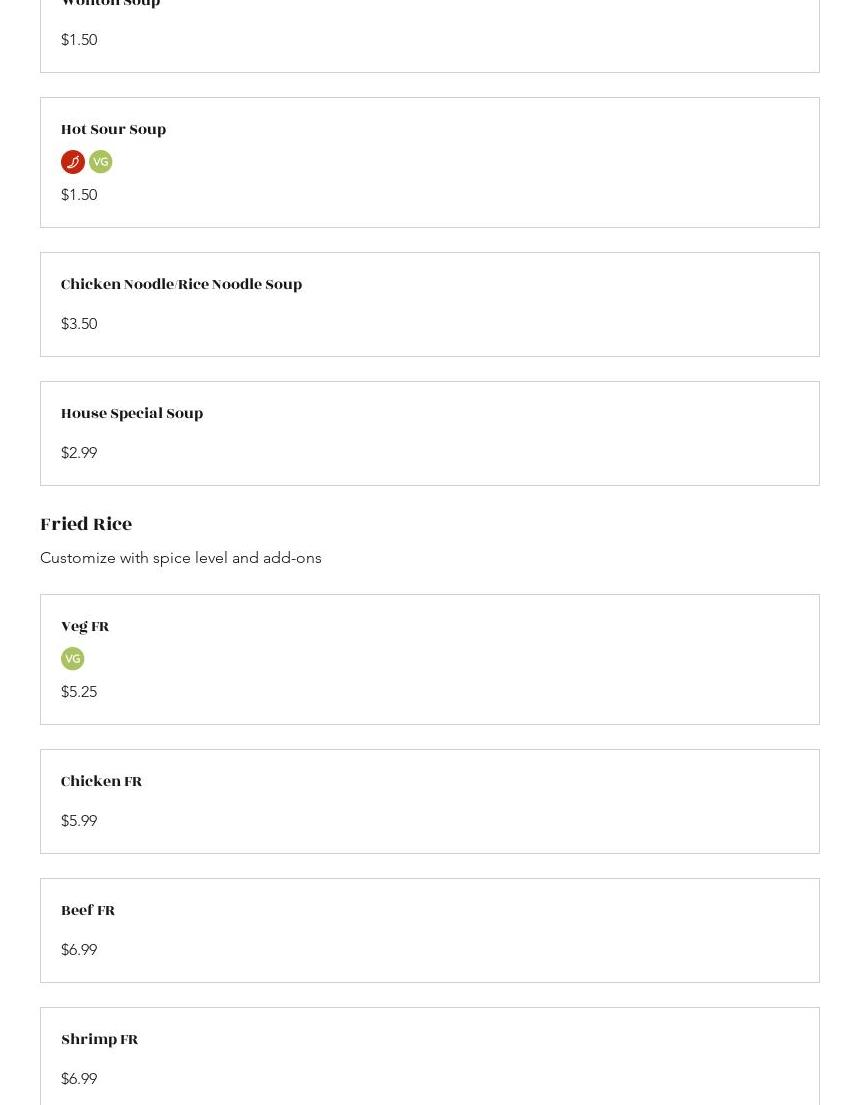Click the $3.50 price label
The width and height of the screenshot is (845, 1105).
[x=79, y=324]
